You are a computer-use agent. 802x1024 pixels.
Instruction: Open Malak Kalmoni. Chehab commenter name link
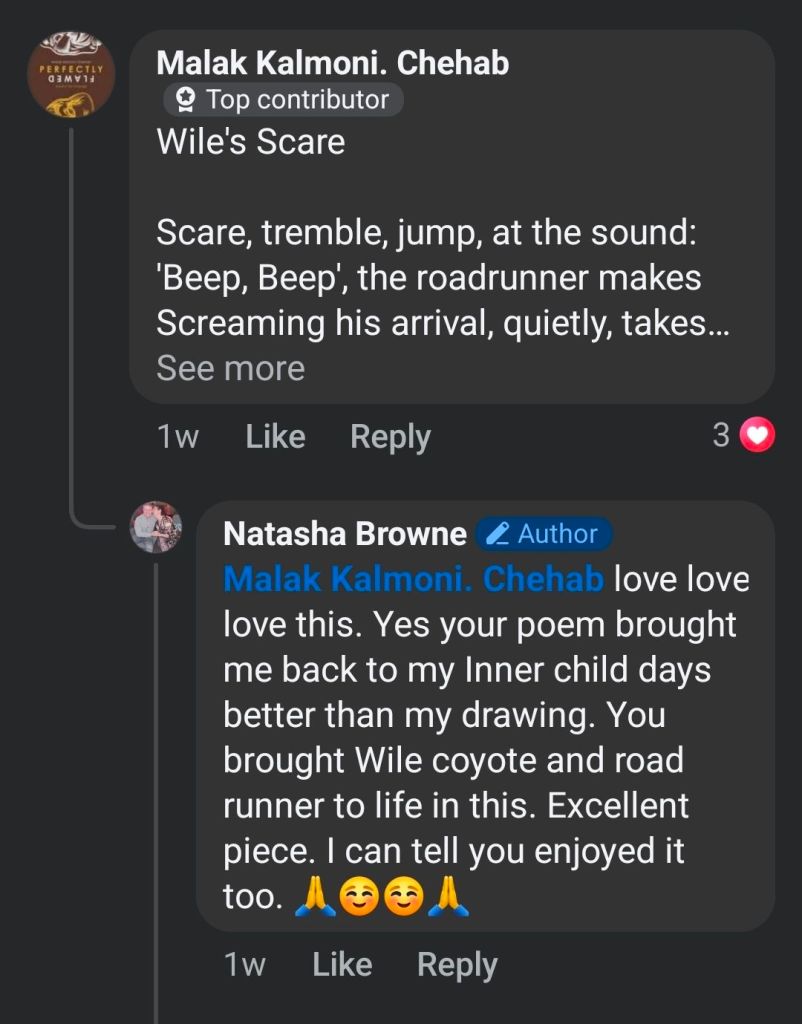[332, 63]
